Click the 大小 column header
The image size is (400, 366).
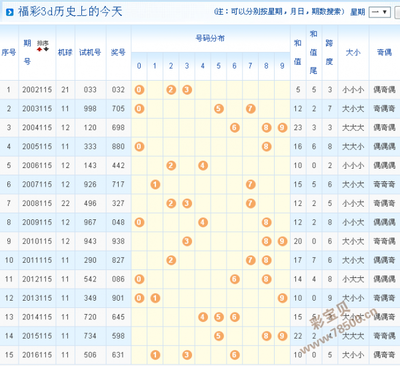353,52
